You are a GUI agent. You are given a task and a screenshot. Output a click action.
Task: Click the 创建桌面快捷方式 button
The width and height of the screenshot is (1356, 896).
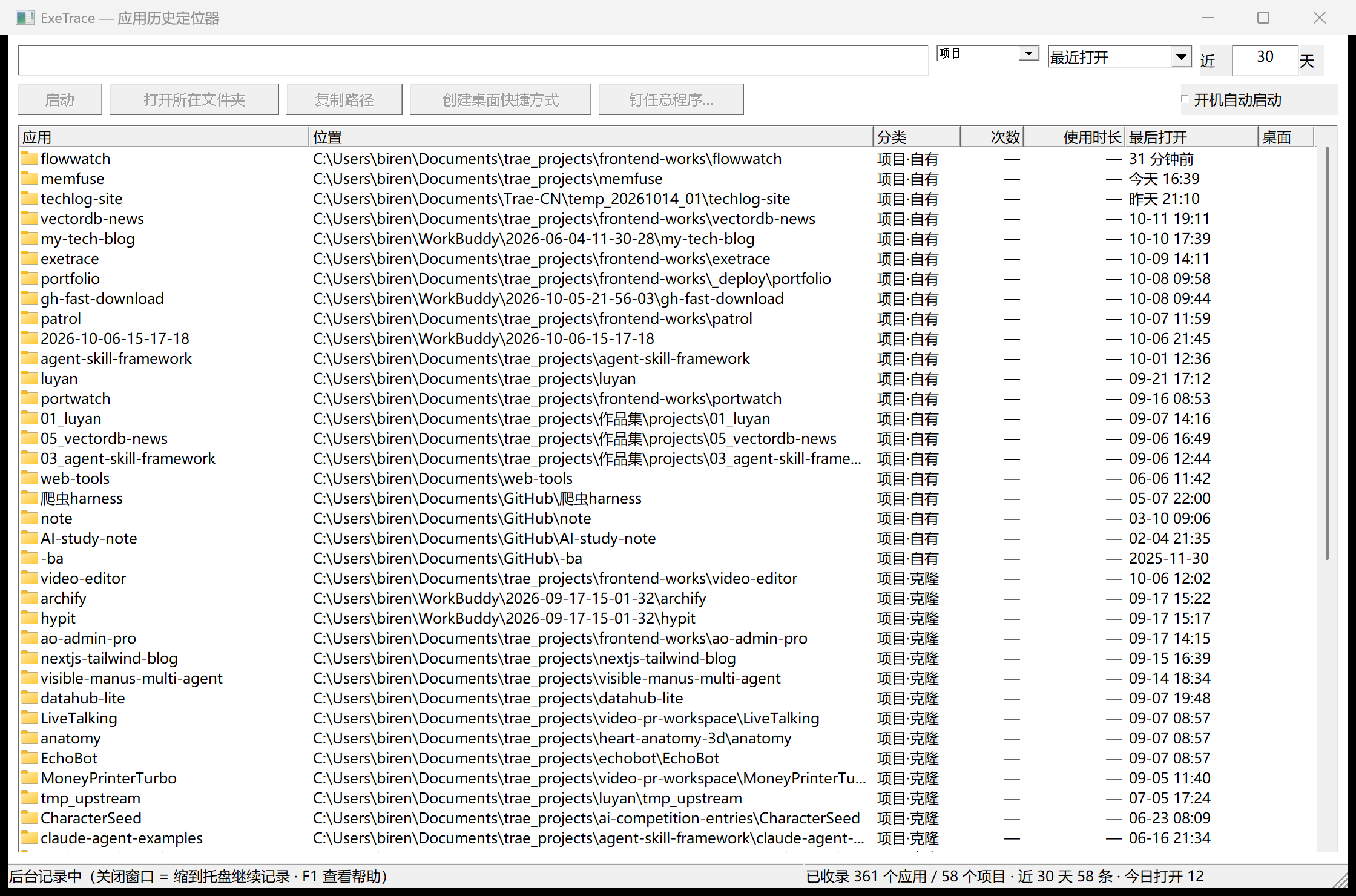(501, 99)
